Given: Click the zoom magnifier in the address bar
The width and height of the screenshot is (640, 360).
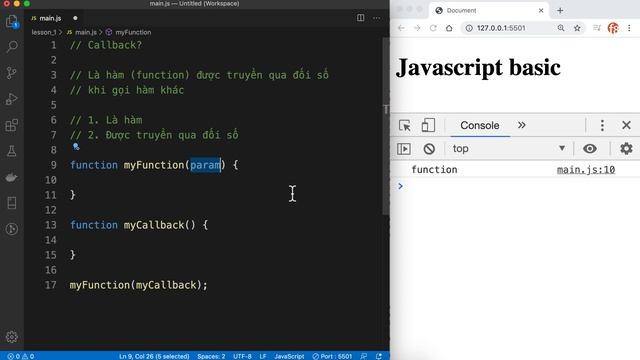Looking at the screenshot, I should click(561, 28).
